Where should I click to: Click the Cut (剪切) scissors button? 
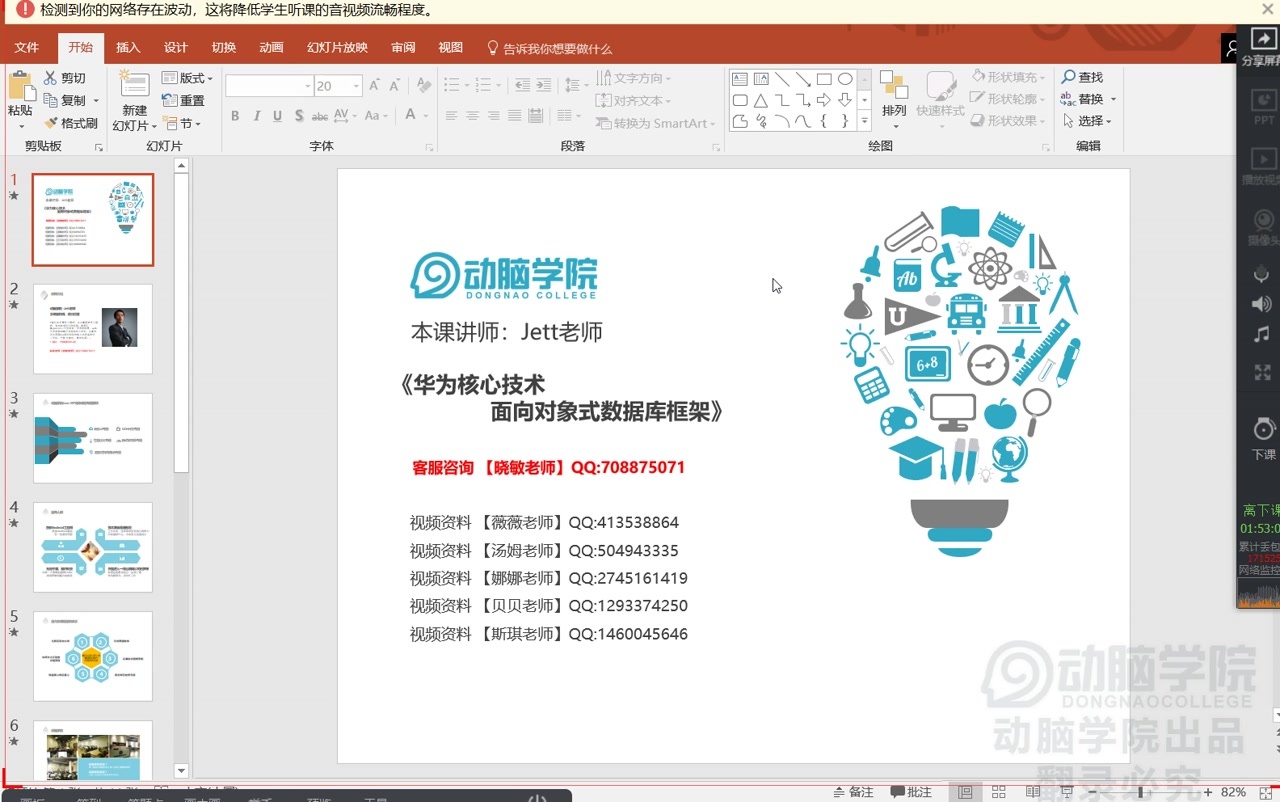[65, 78]
